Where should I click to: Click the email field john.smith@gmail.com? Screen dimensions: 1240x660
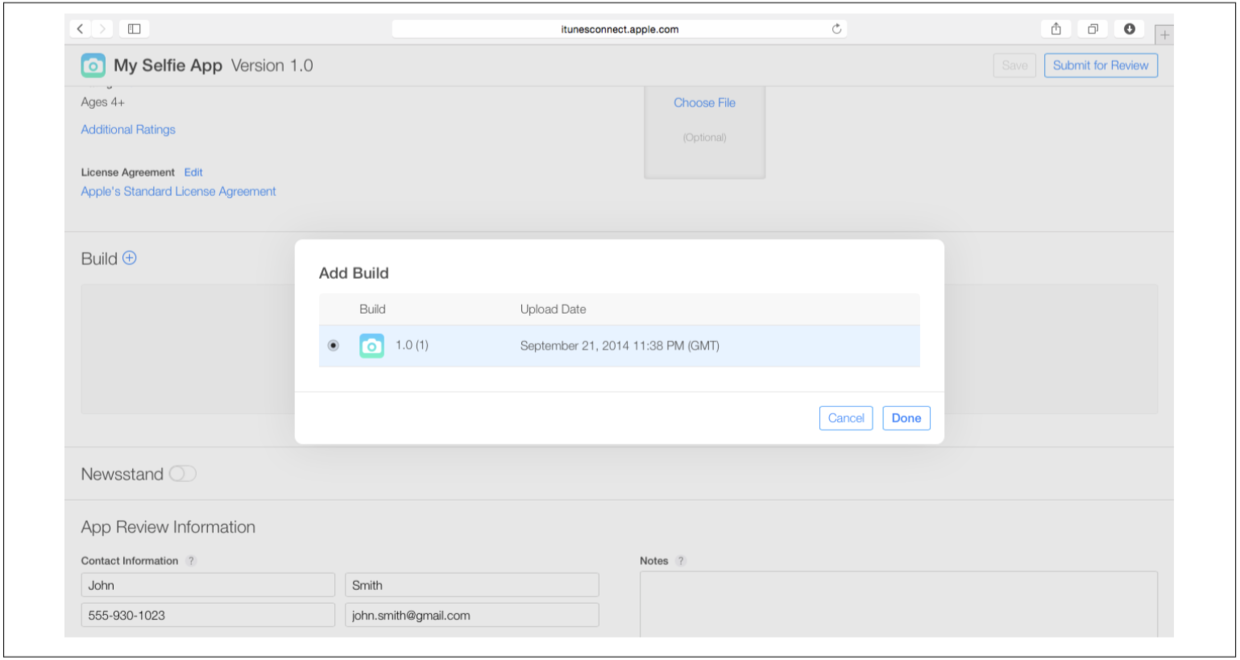coord(472,615)
